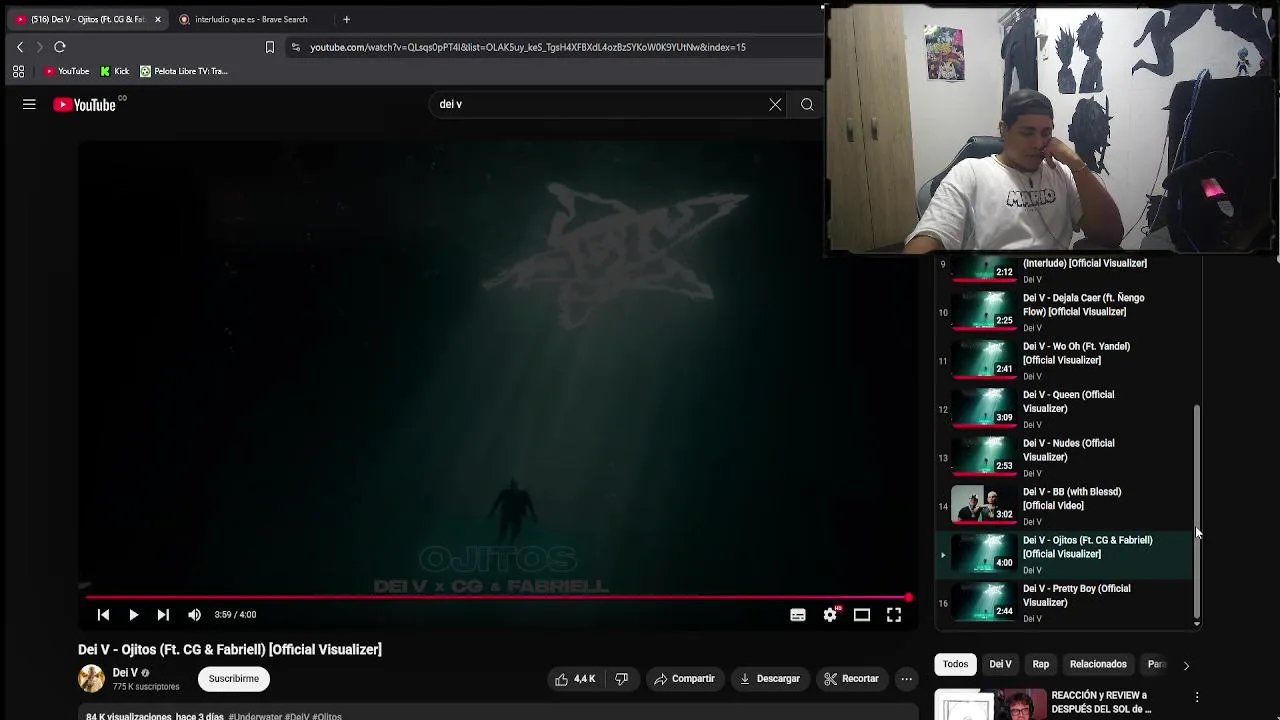Screen dimensions: 1280x720
Task: Play Dei V - Queen playlist item
Action: pos(1066,409)
